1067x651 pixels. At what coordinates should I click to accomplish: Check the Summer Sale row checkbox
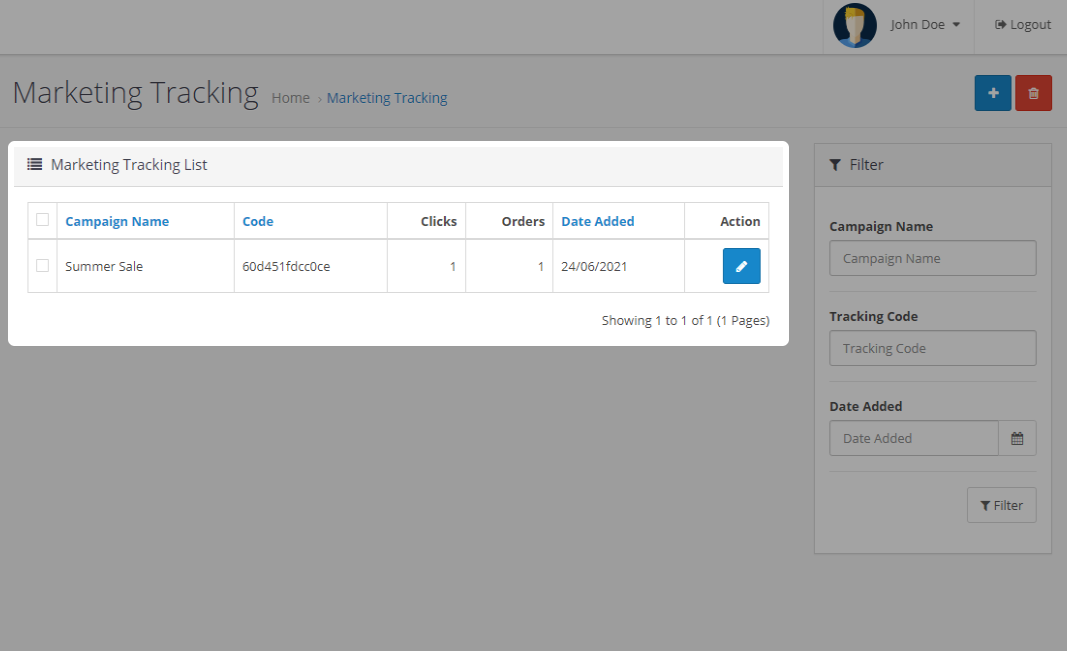click(x=42, y=265)
